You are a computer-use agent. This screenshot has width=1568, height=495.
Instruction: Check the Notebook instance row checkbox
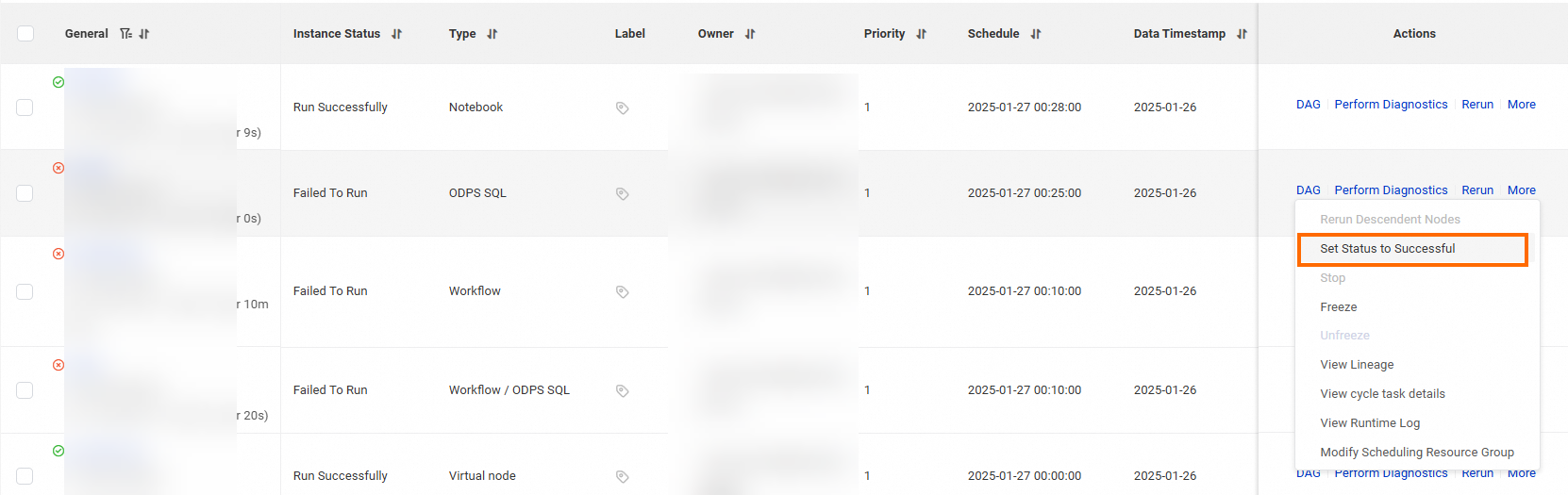pyautogui.click(x=25, y=107)
